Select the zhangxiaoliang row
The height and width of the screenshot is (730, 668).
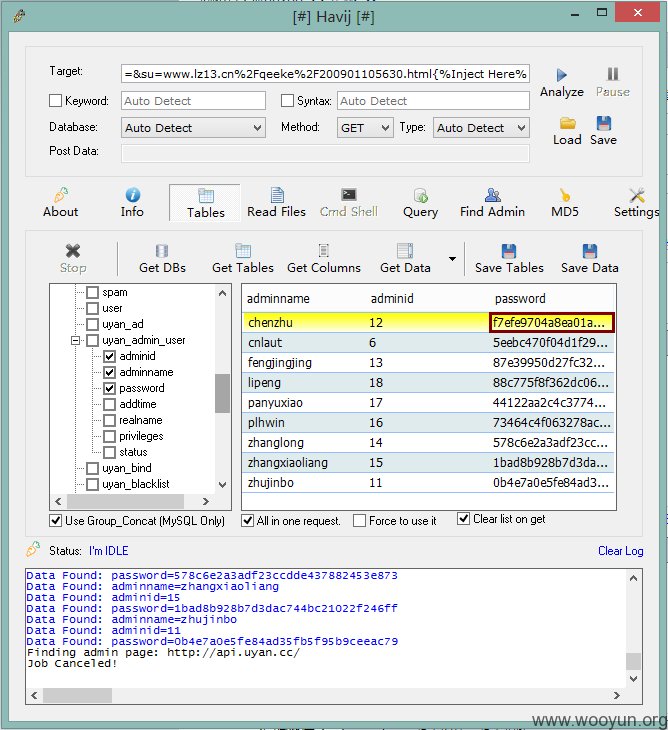(428, 462)
